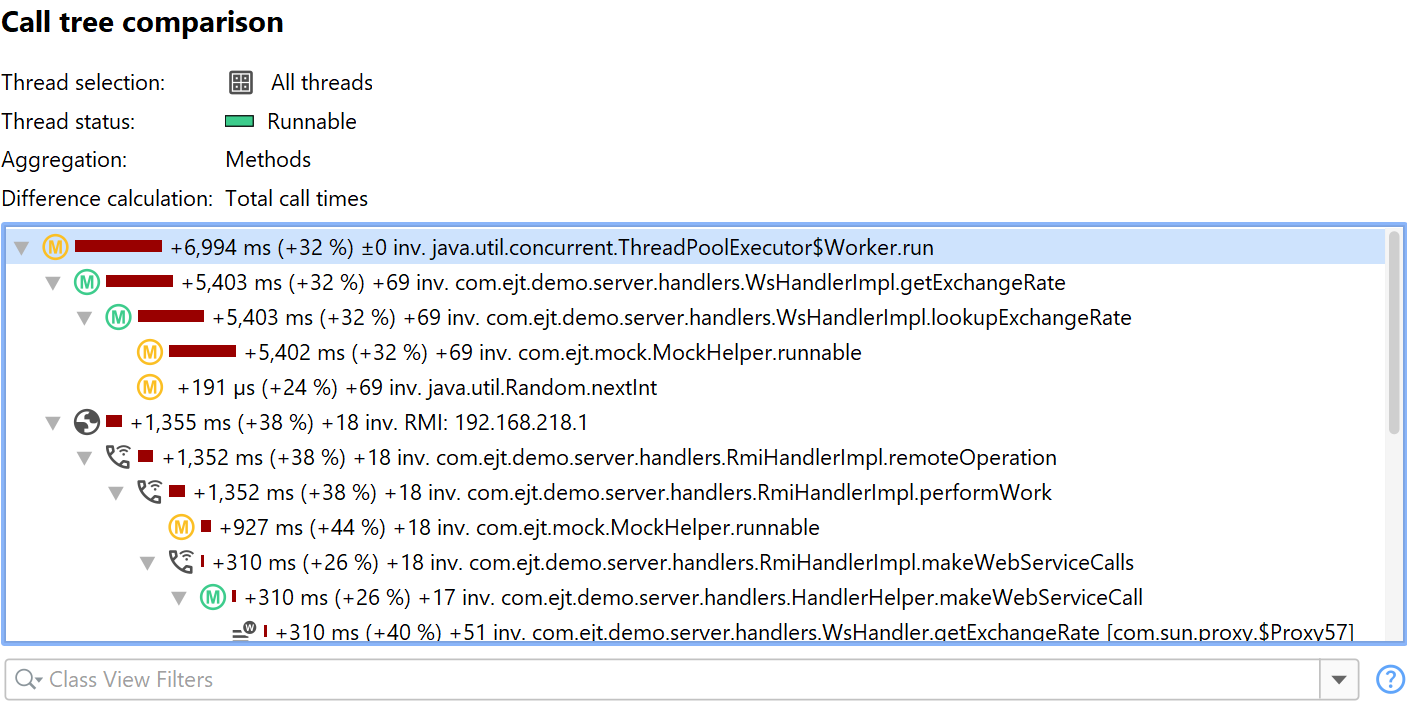Click the ThreadPoolExecutor$Worker.run method icon
The image size is (1407, 703).
coord(55,247)
